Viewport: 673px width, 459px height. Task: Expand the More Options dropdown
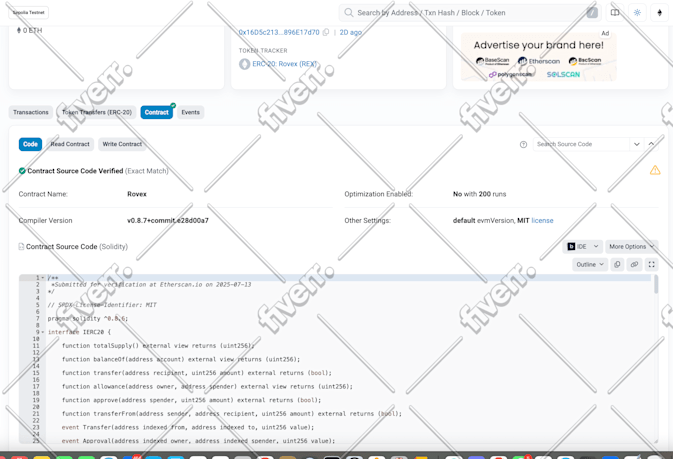tap(631, 246)
